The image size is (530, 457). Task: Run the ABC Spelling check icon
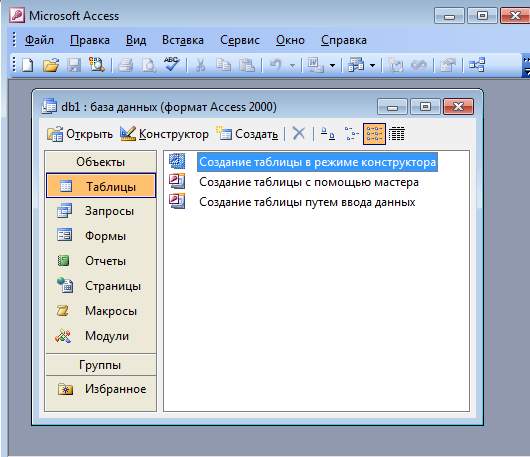pos(172,64)
